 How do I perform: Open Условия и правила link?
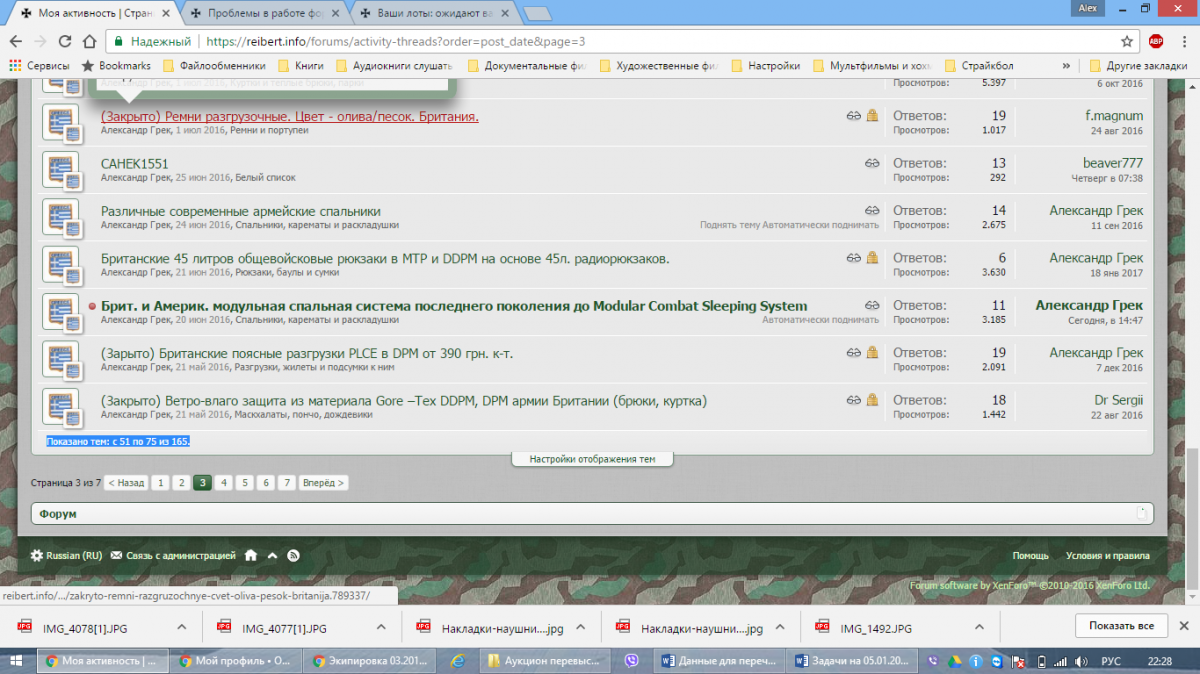coord(1109,555)
